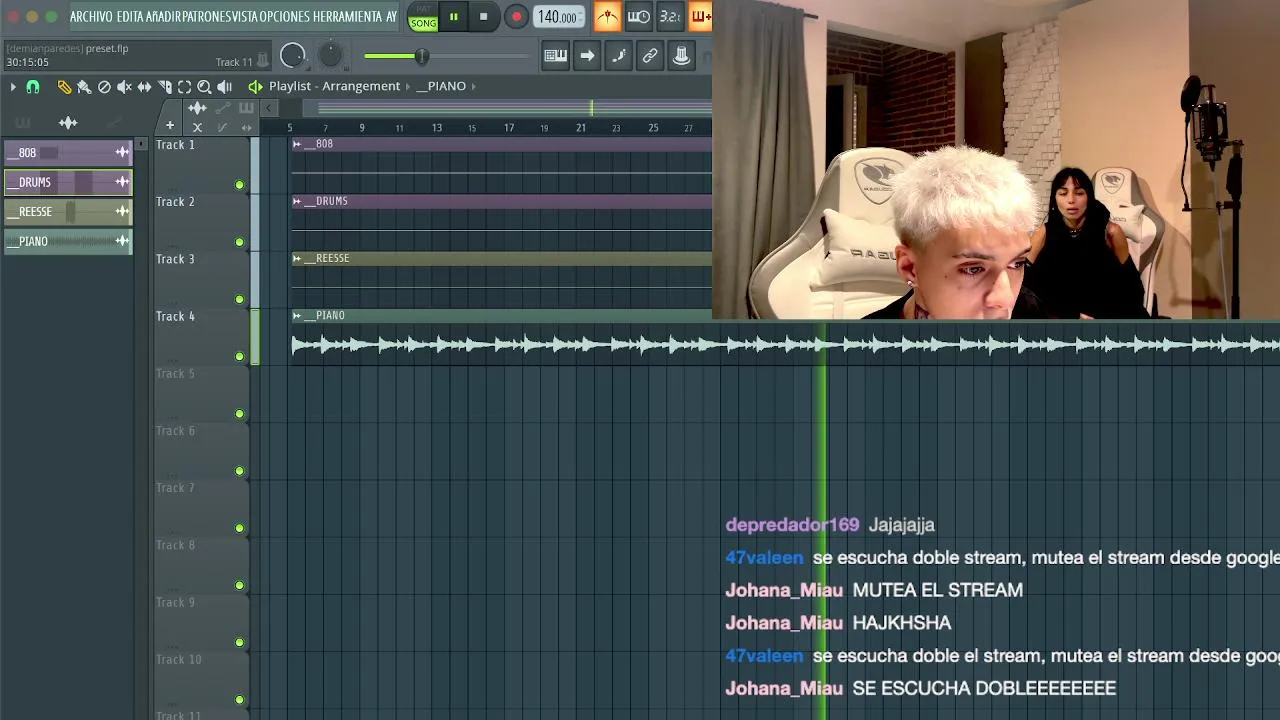Click the chain link icon in toolbar
1280x720 pixels.
[650, 56]
